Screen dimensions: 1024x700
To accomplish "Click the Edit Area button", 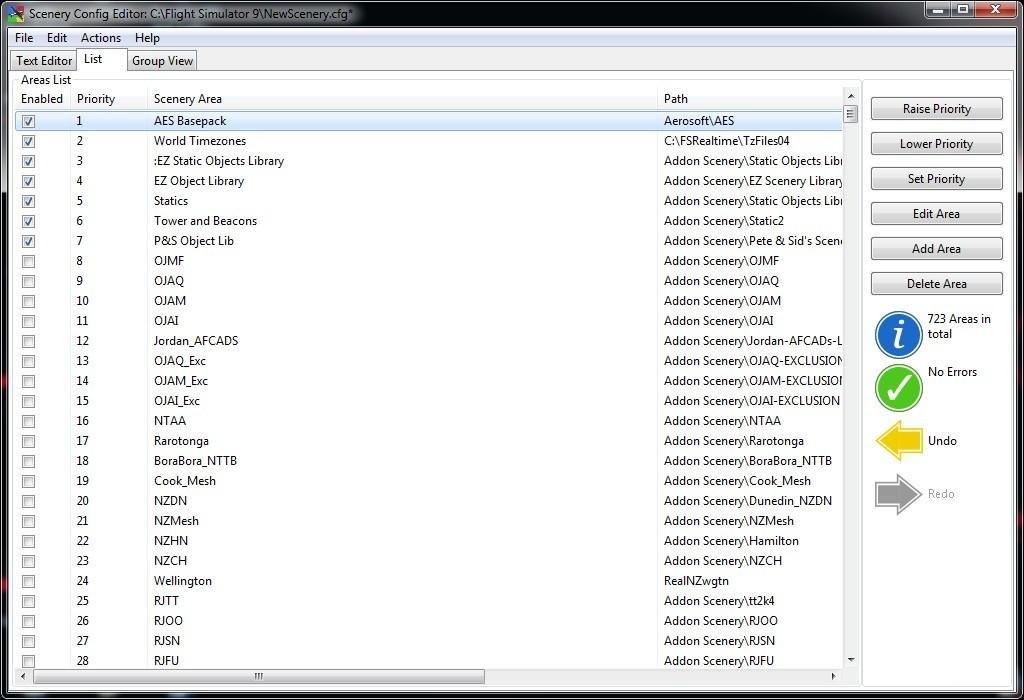I will (936, 214).
